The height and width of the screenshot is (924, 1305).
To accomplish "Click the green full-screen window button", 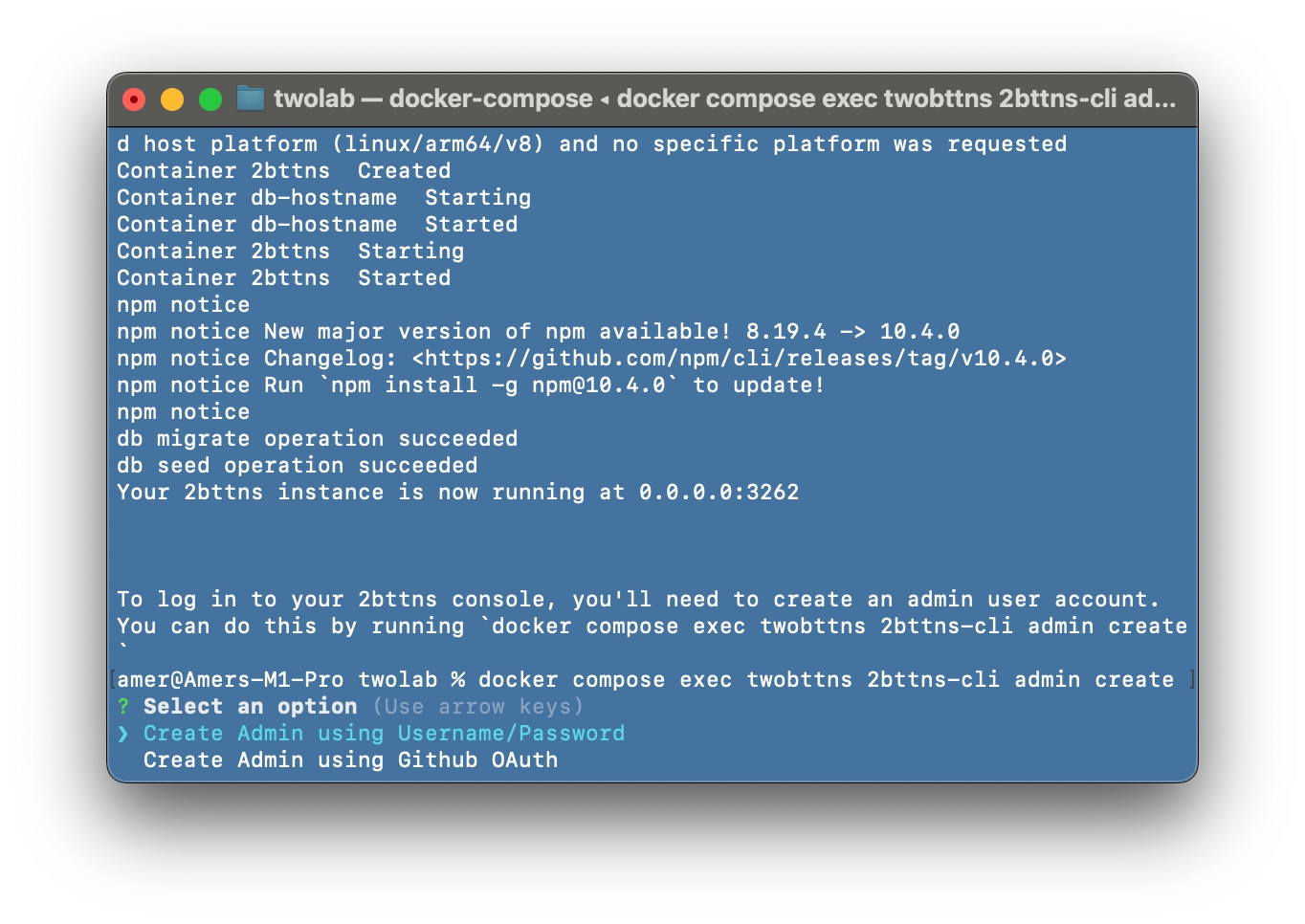I will tap(210, 99).
